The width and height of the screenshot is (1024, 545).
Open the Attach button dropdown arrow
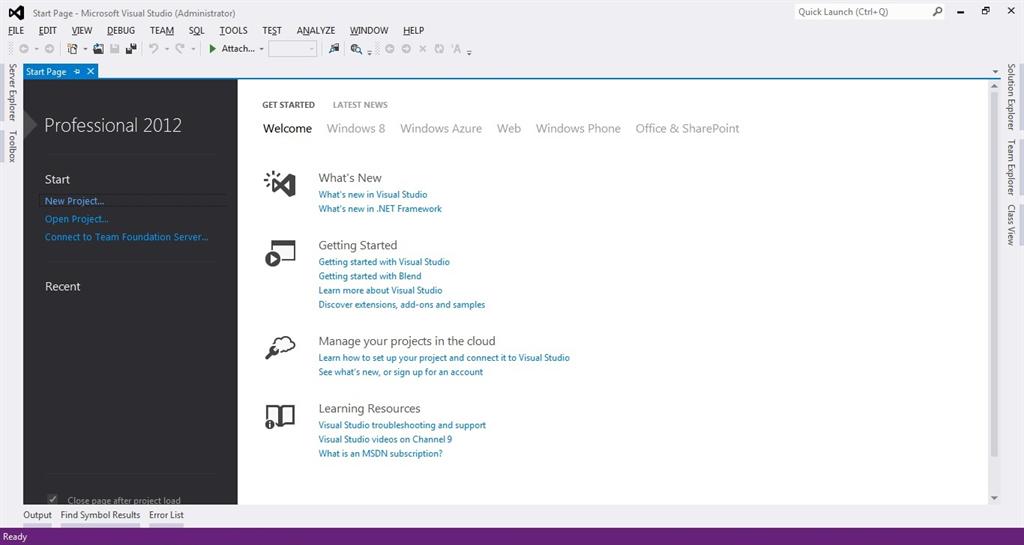tap(261, 50)
